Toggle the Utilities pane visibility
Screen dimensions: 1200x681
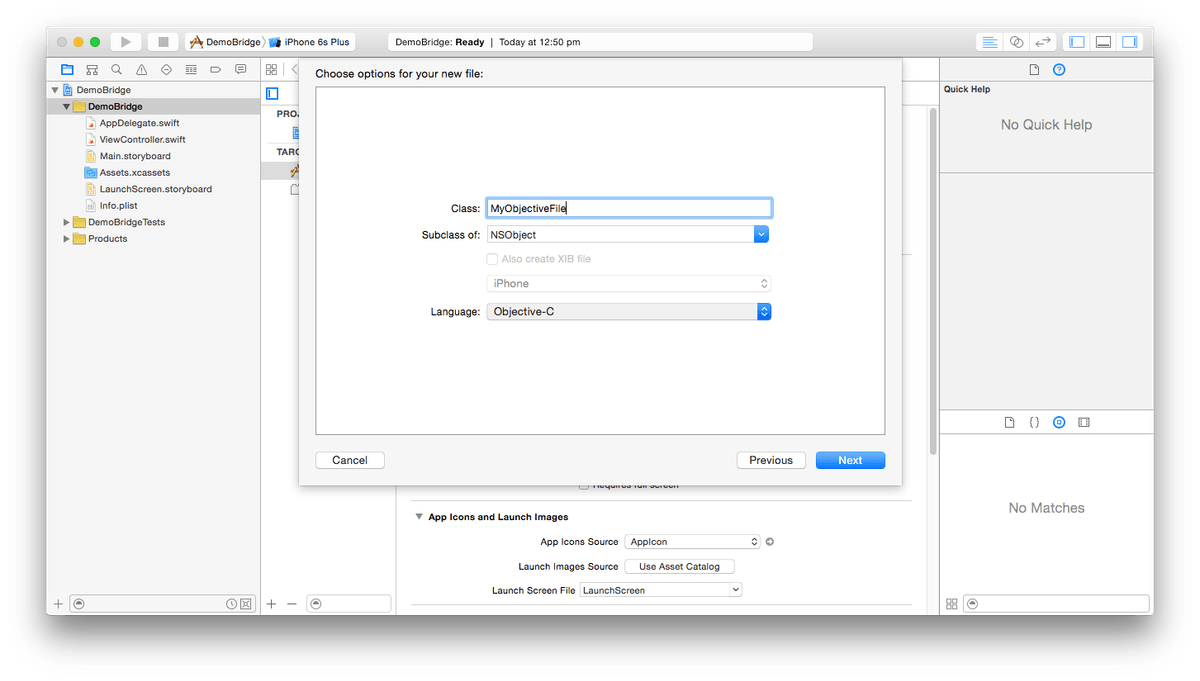(x=1130, y=42)
